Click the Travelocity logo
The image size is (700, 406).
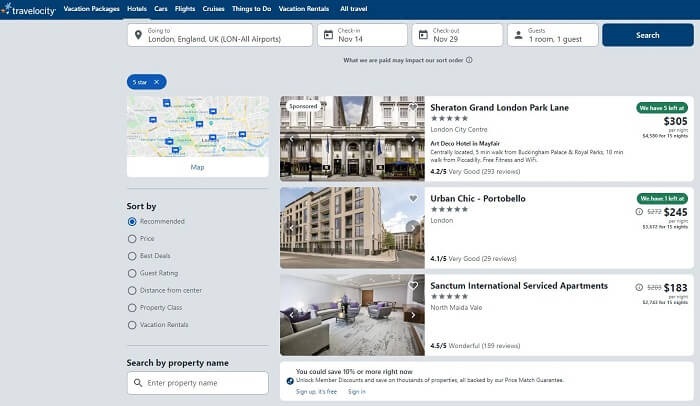coord(29,9)
